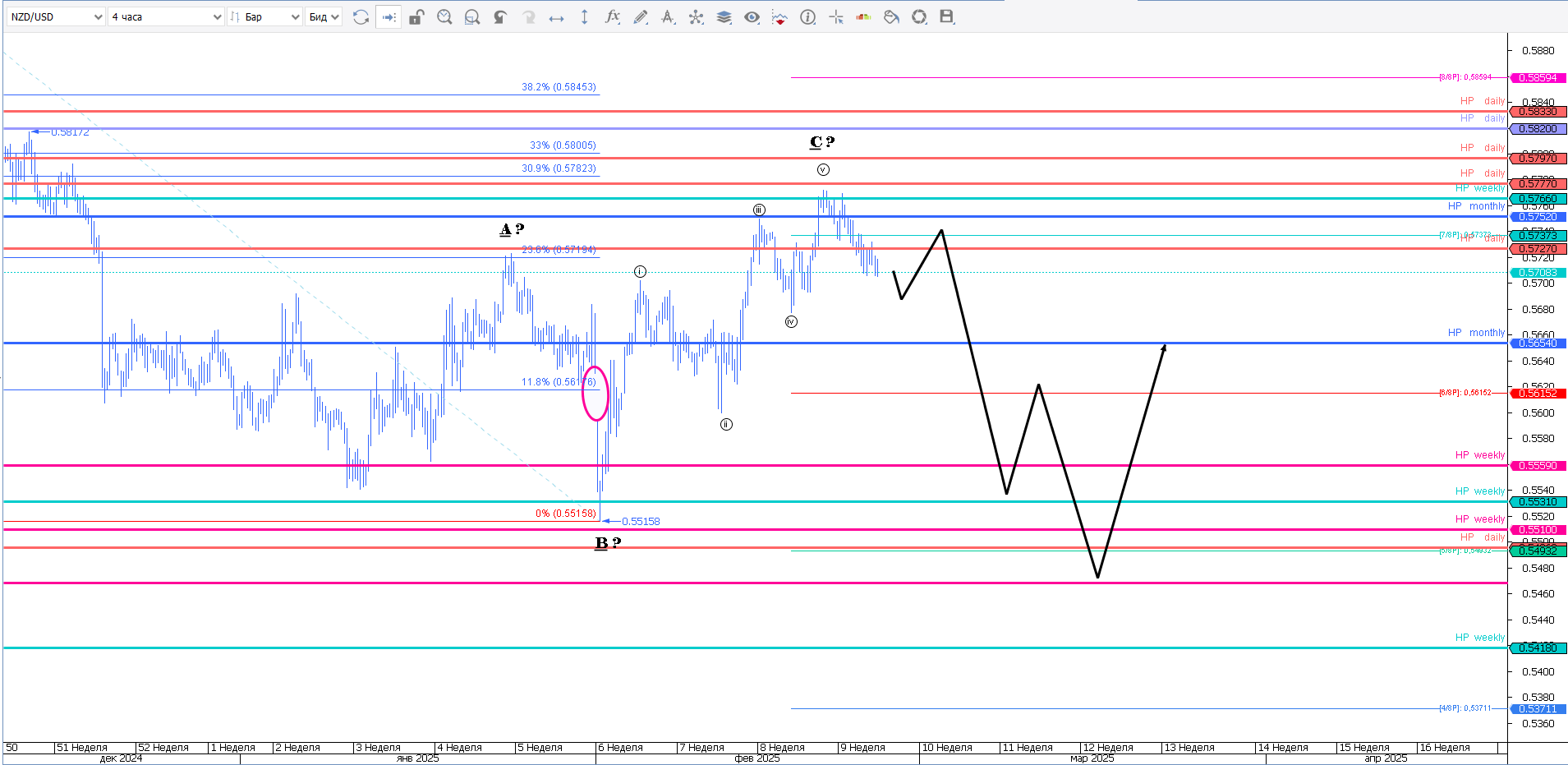Select the horizontal scale arrow tool
The height and width of the screenshot is (765, 1568).
click(x=556, y=17)
